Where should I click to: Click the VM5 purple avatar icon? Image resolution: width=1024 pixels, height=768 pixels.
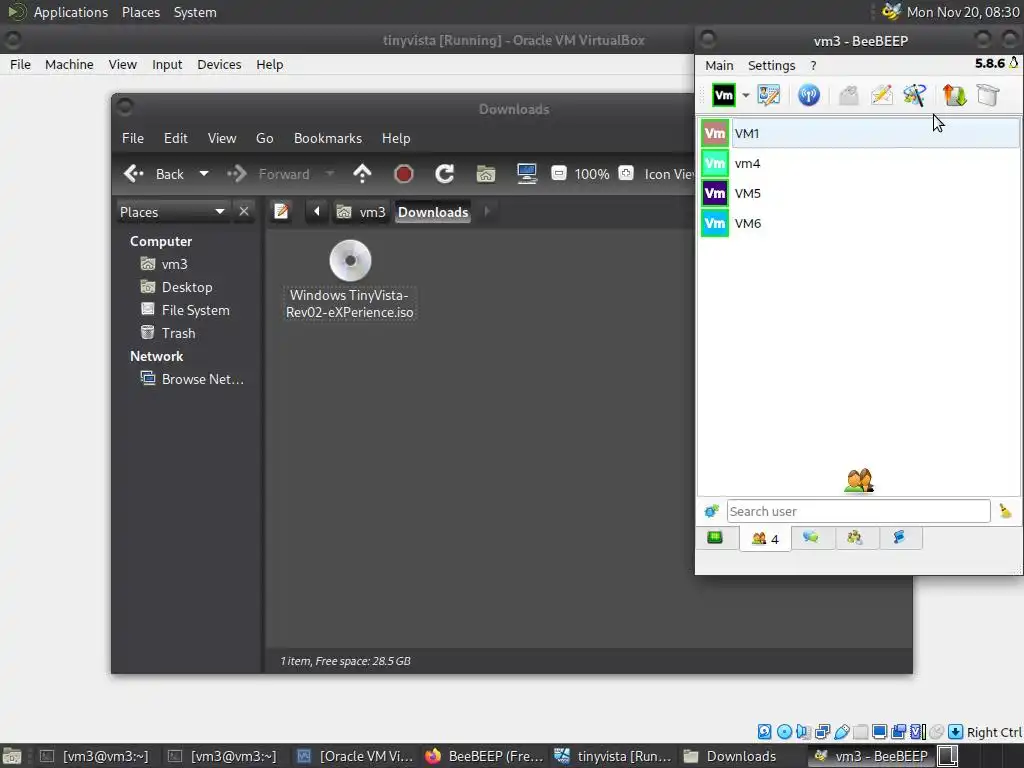(x=714, y=193)
